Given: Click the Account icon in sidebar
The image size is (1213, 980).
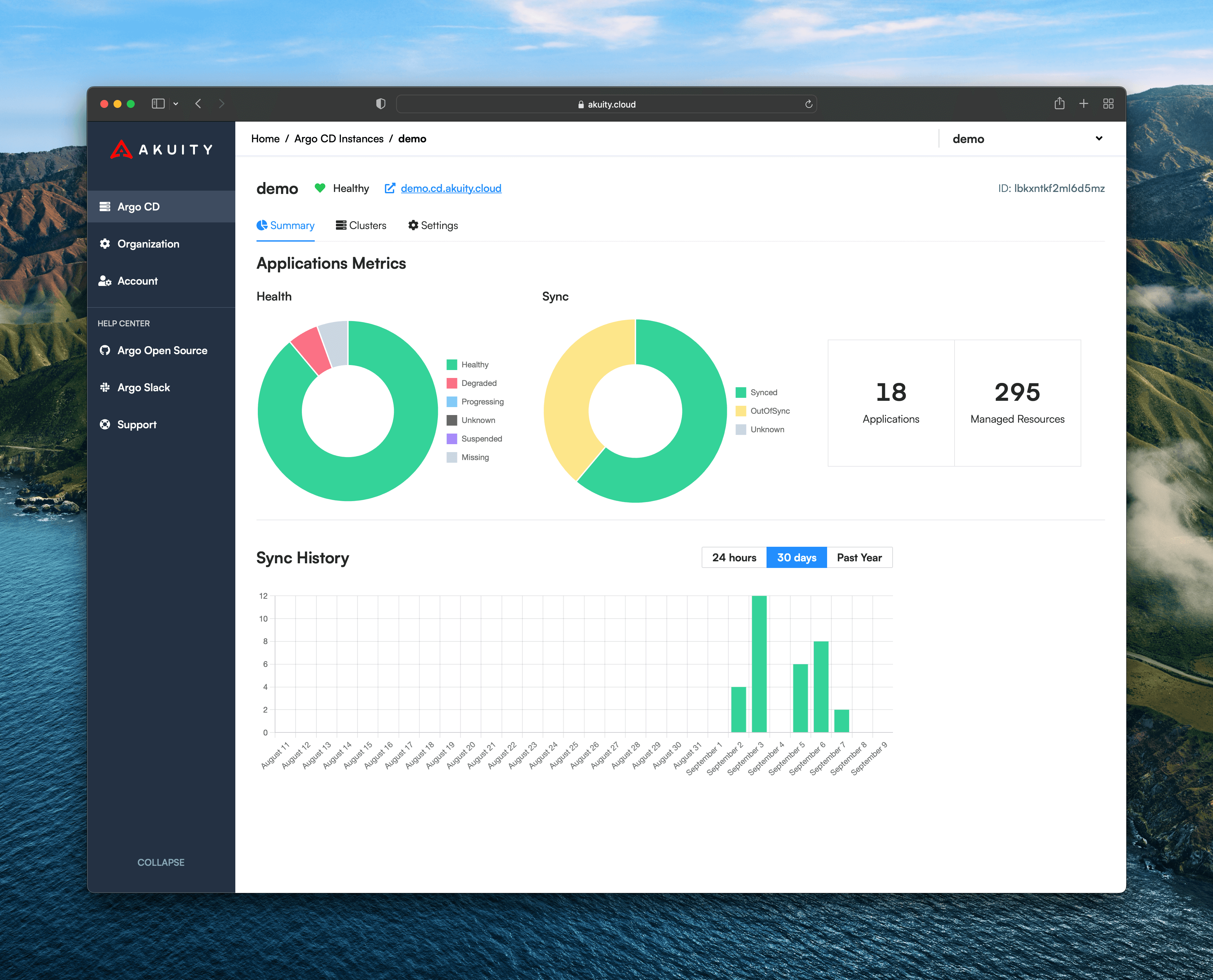Looking at the screenshot, I should pyautogui.click(x=105, y=281).
